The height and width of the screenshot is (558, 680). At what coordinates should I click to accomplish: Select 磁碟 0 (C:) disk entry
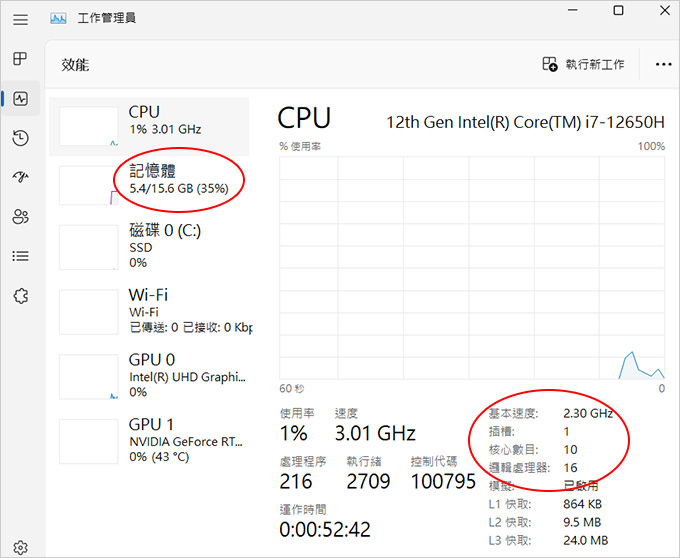tap(149, 246)
